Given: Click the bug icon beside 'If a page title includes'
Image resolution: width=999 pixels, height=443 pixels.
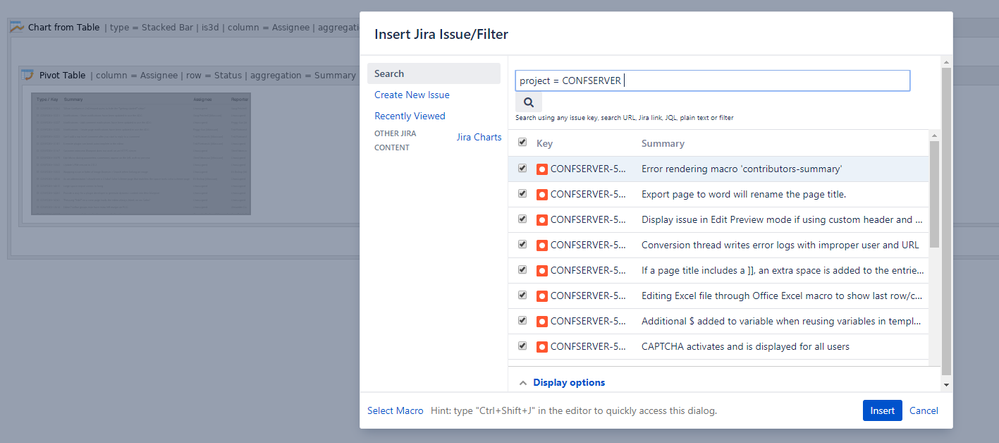Looking at the screenshot, I should coord(542,270).
